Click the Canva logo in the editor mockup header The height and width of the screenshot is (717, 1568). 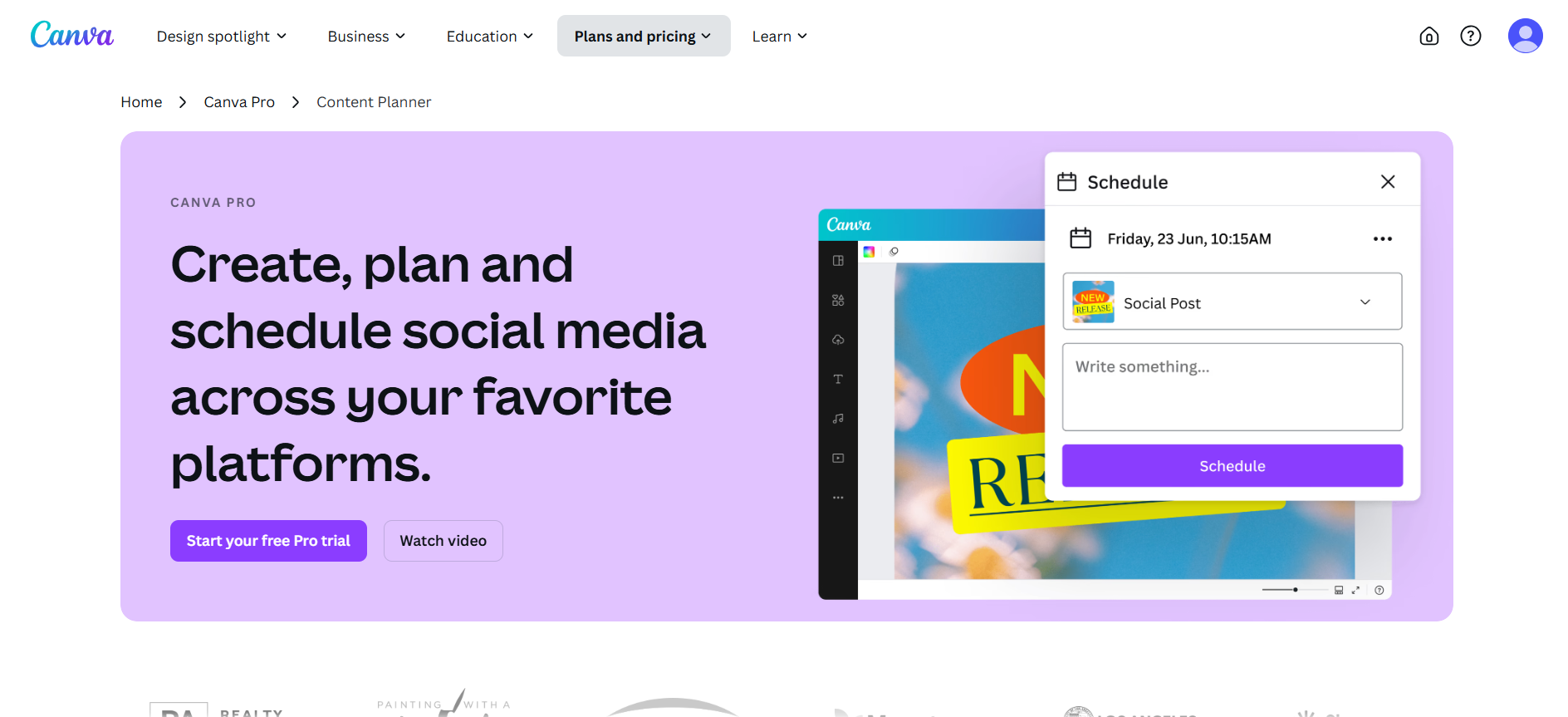[849, 225]
